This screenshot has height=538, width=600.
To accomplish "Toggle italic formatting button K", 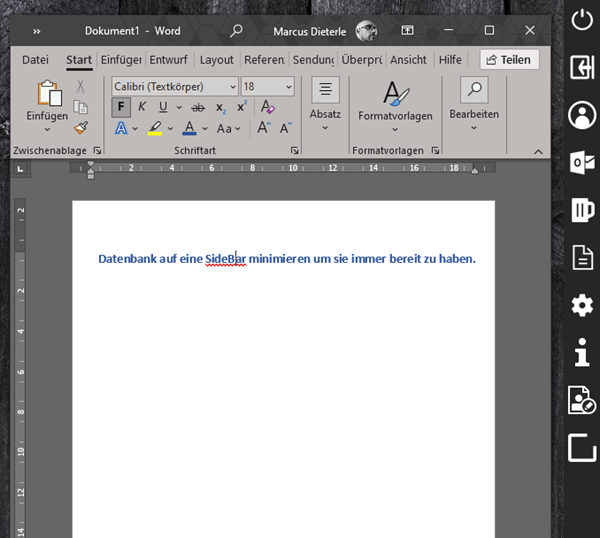I will pos(142,107).
